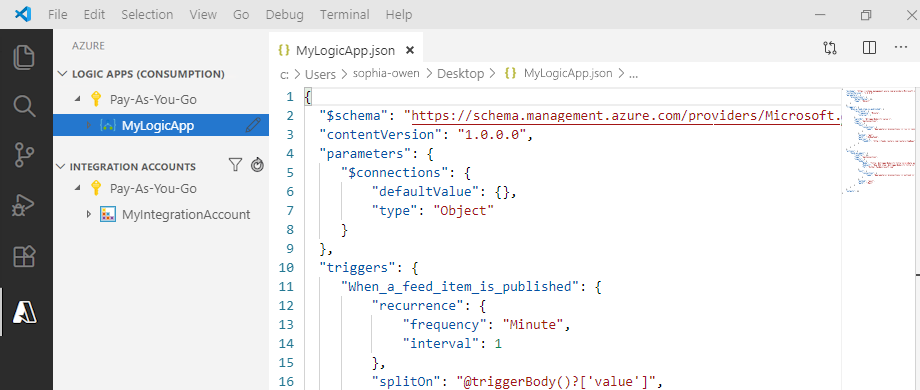Click the "contentVersion" key on line 3

click(380, 135)
